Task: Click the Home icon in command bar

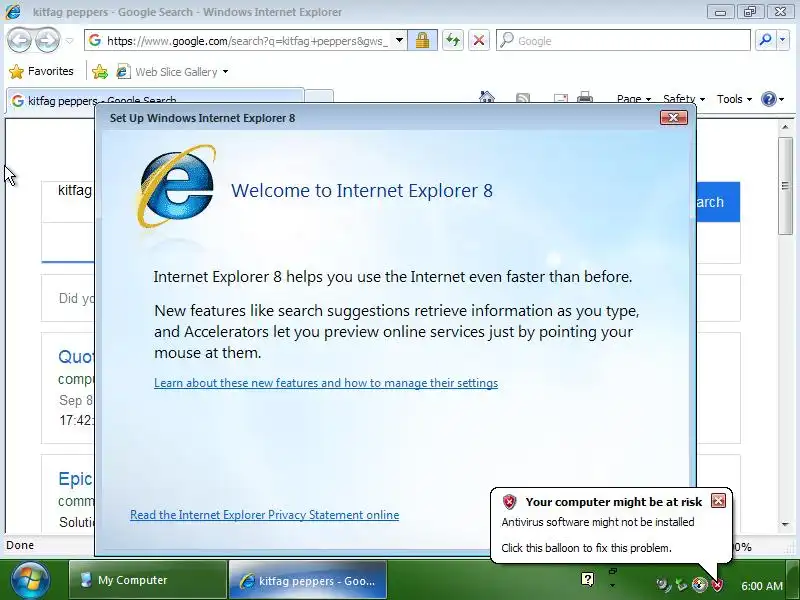Action: [487, 97]
